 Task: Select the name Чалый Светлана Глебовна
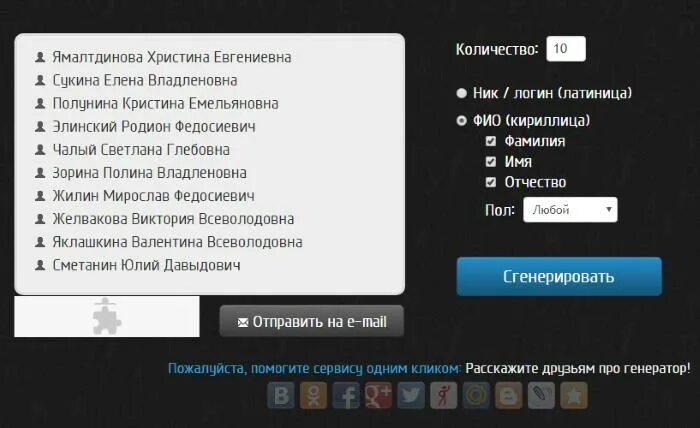coord(141,150)
